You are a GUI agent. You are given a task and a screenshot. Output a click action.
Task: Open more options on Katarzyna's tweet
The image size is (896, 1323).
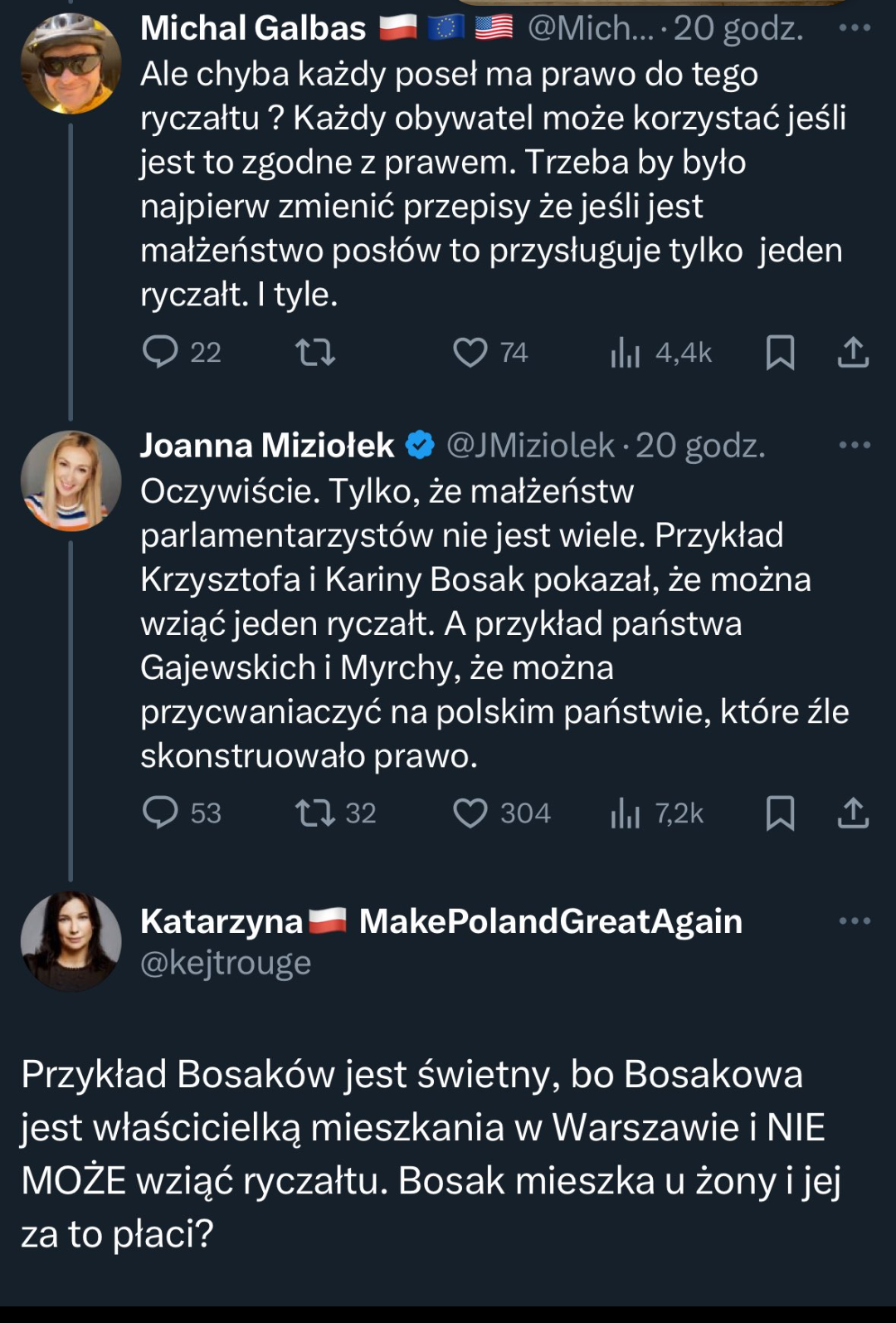coord(855,921)
